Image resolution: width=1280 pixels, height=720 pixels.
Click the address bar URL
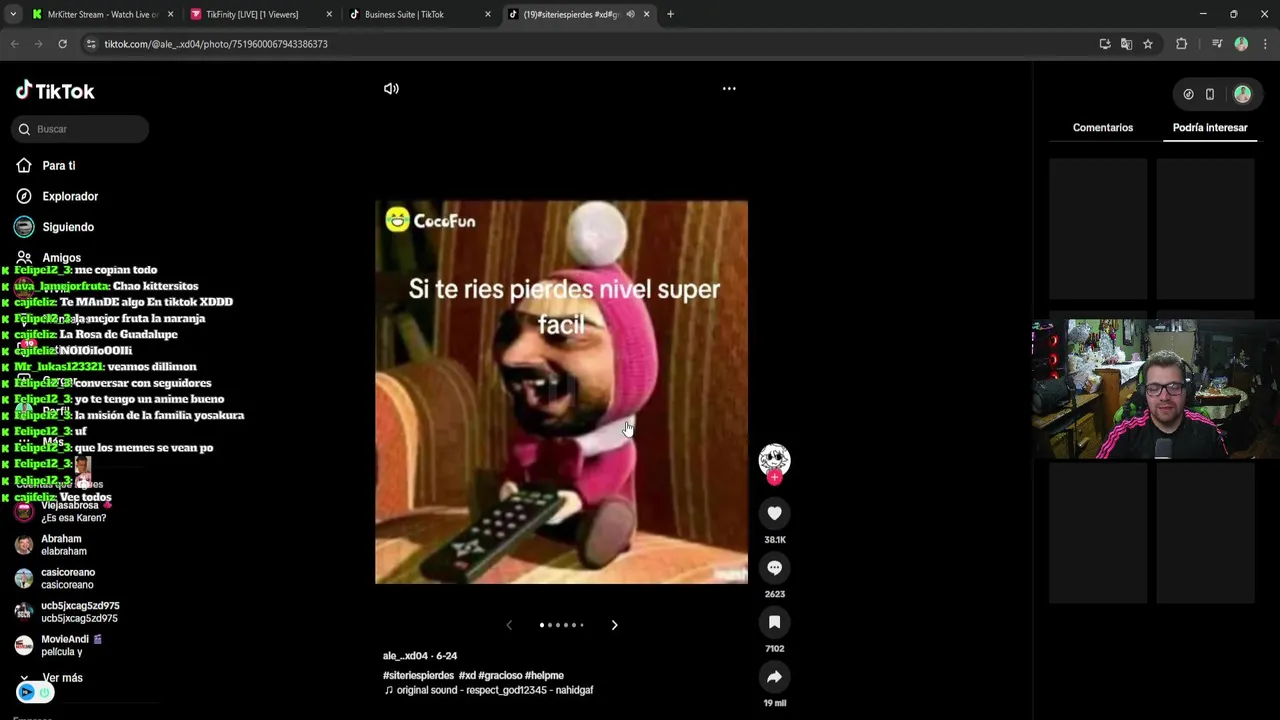216,44
